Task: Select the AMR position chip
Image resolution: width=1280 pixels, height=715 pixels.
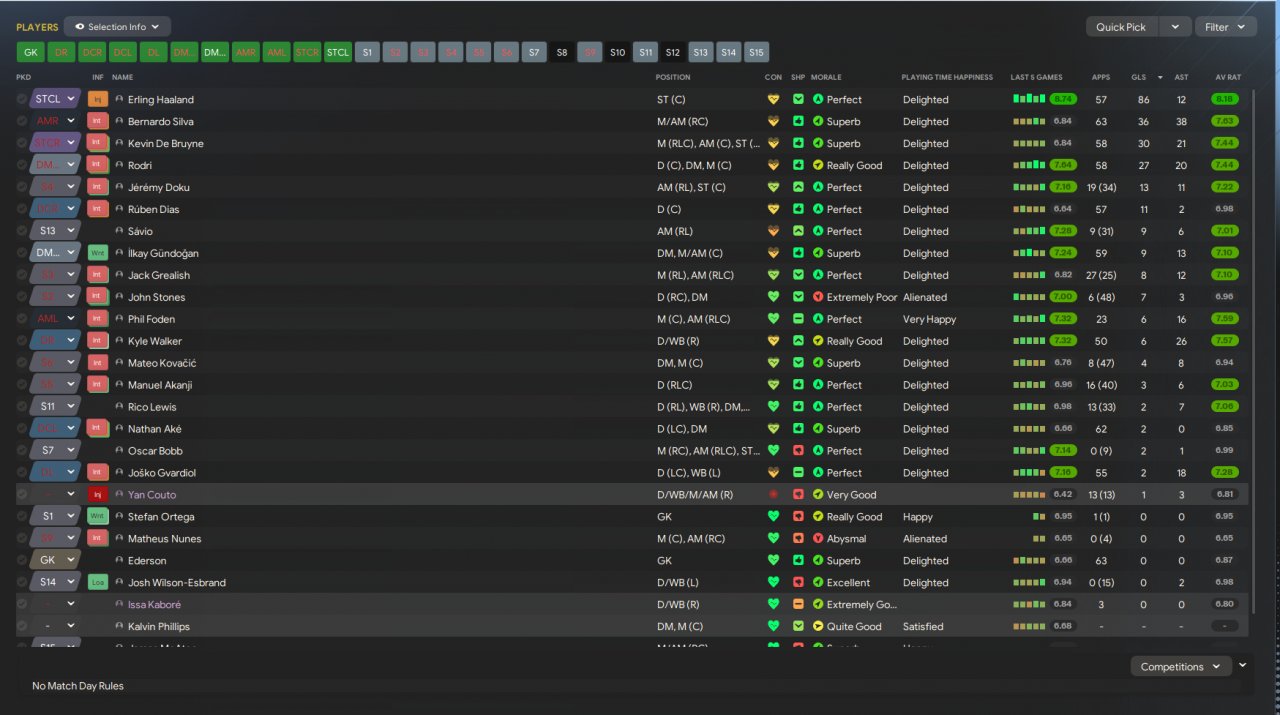Action: [x=246, y=52]
